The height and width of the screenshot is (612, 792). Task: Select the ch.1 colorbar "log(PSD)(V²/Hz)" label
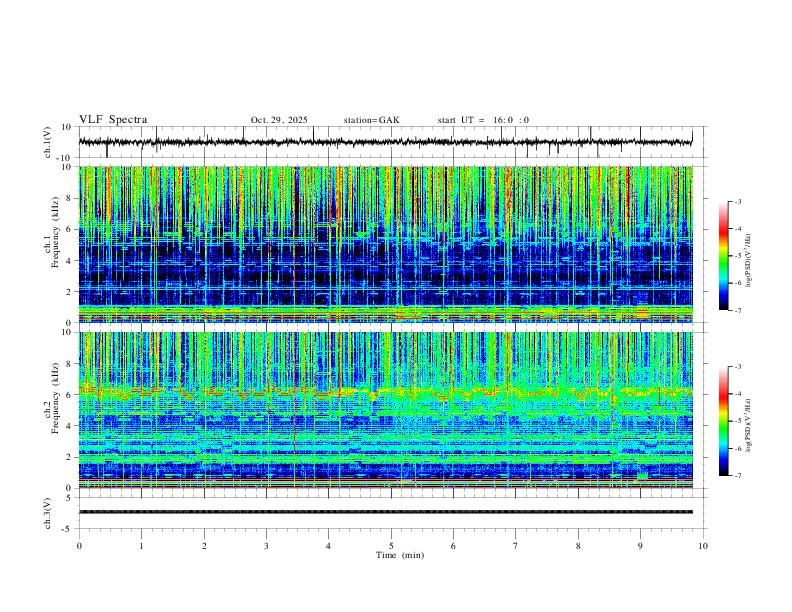pyautogui.click(x=748, y=261)
